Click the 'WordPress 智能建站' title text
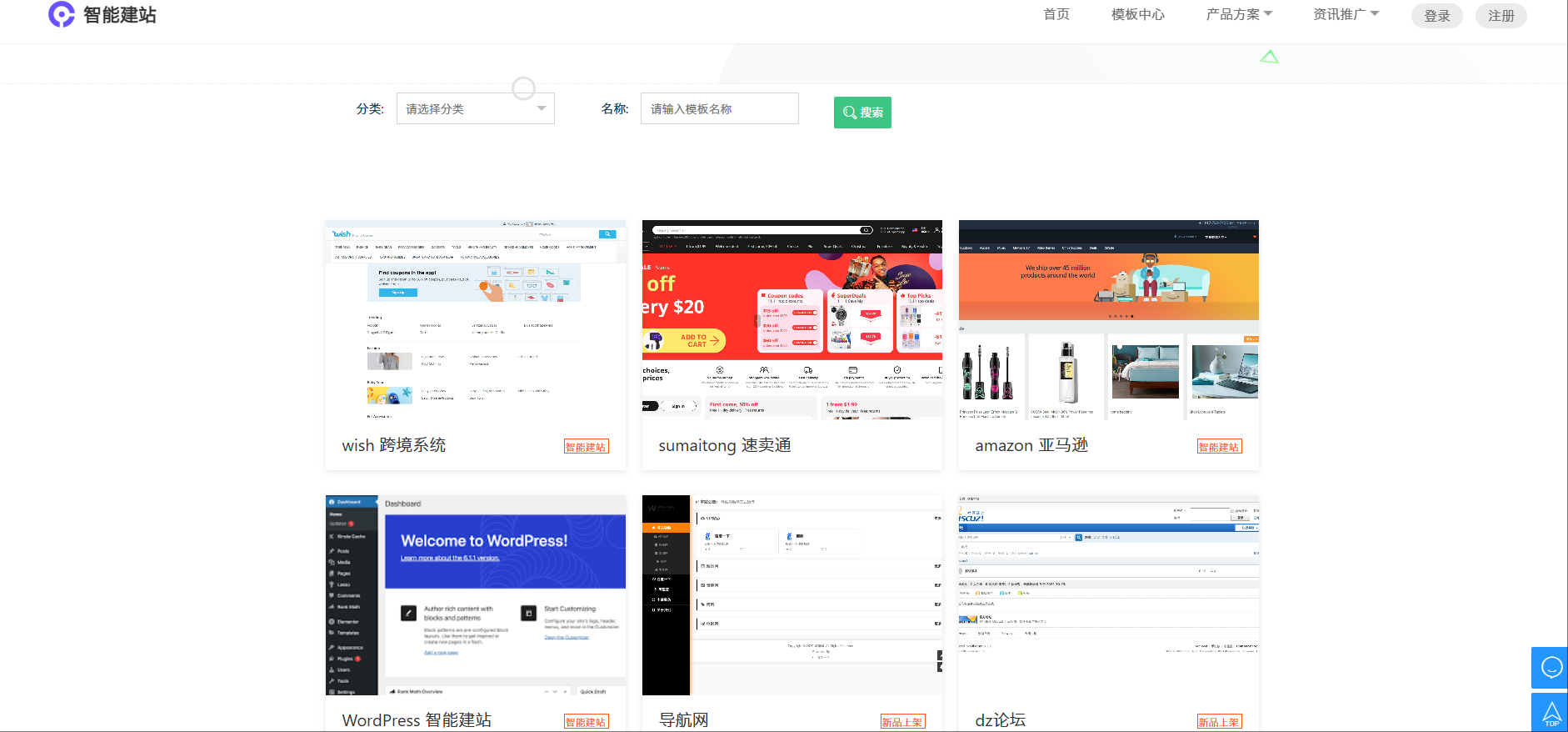The width and height of the screenshot is (1568, 732). (x=417, y=720)
